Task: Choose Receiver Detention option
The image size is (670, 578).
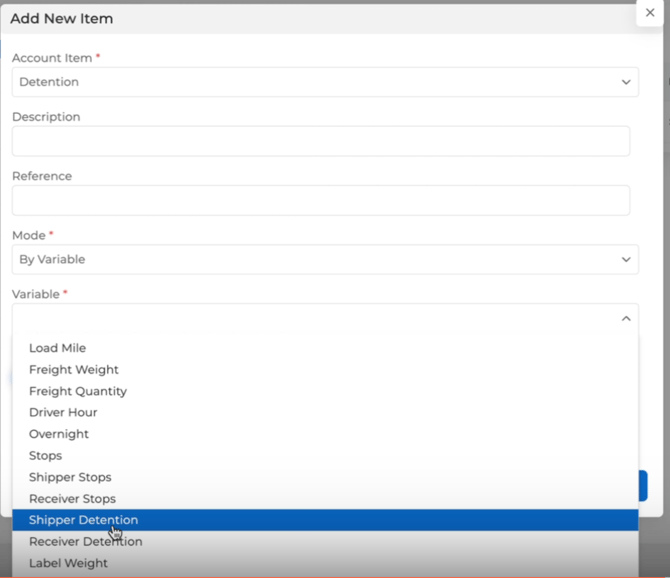Action: click(x=86, y=542)
